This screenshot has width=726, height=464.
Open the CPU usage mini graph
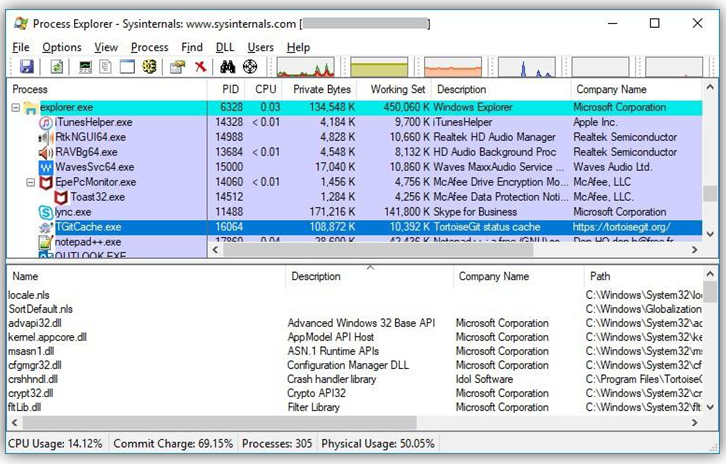[x=306, y=67]
